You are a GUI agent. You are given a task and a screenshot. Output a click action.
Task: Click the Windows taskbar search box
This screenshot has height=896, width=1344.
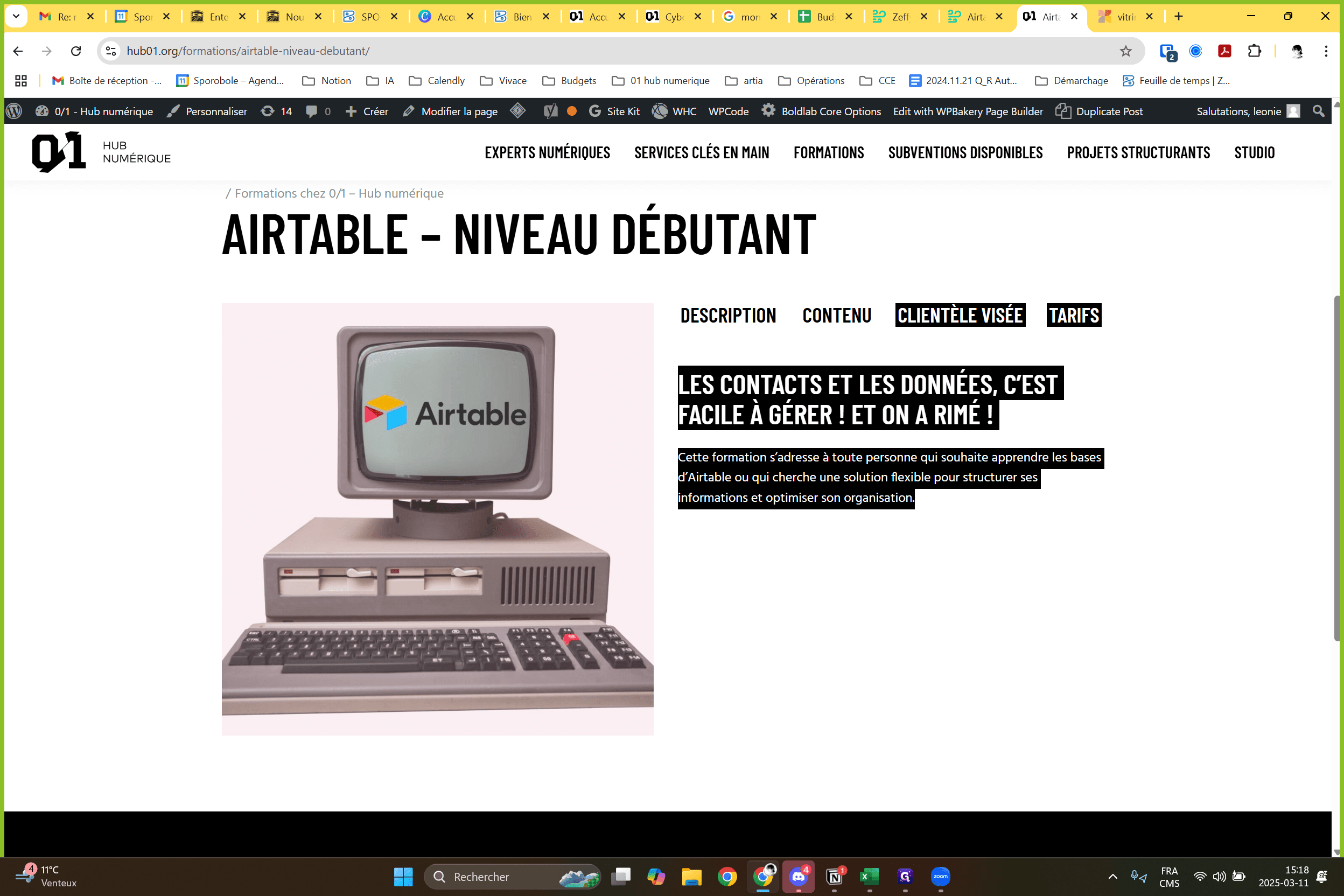513,877
